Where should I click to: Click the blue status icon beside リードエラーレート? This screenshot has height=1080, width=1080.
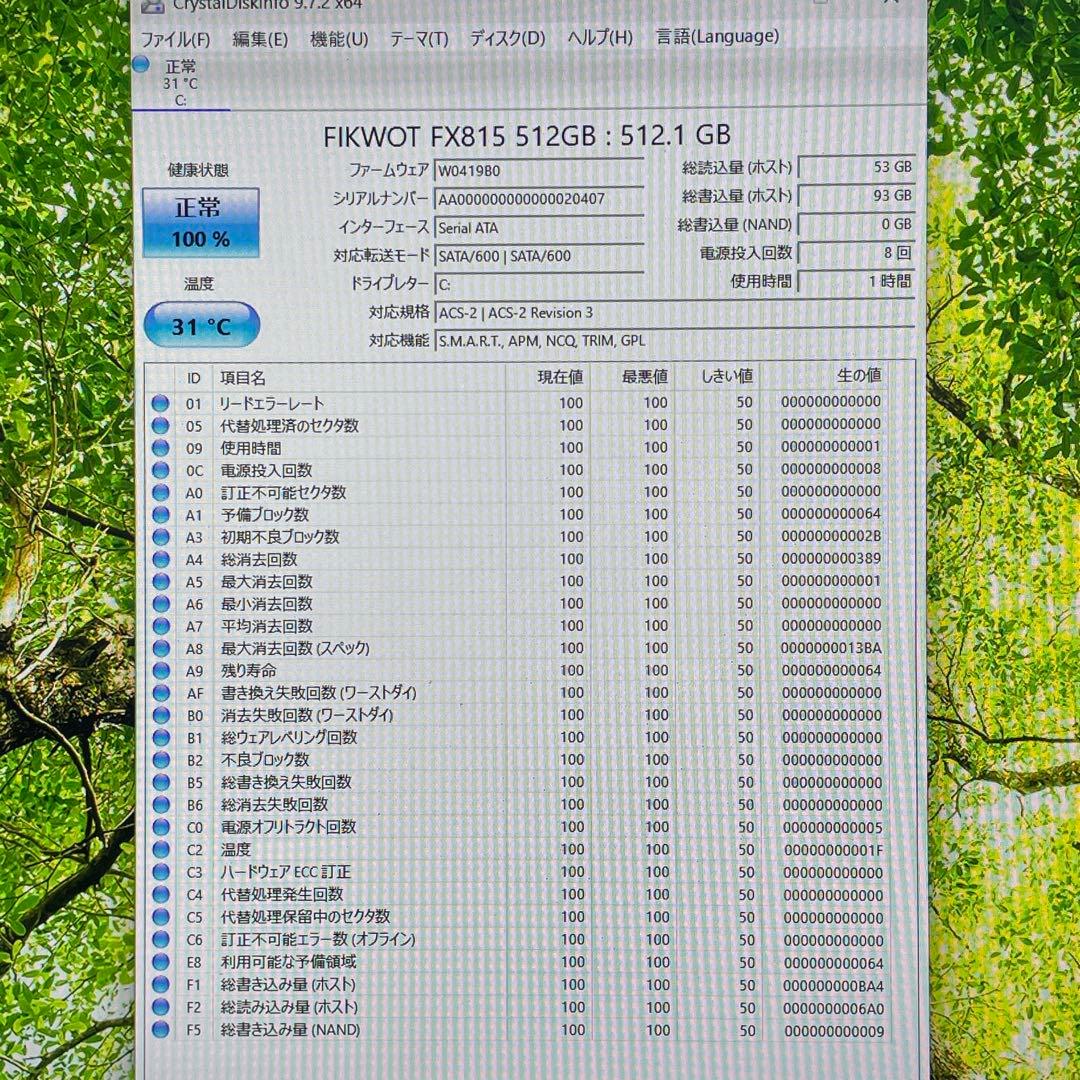tap(160, 403)
